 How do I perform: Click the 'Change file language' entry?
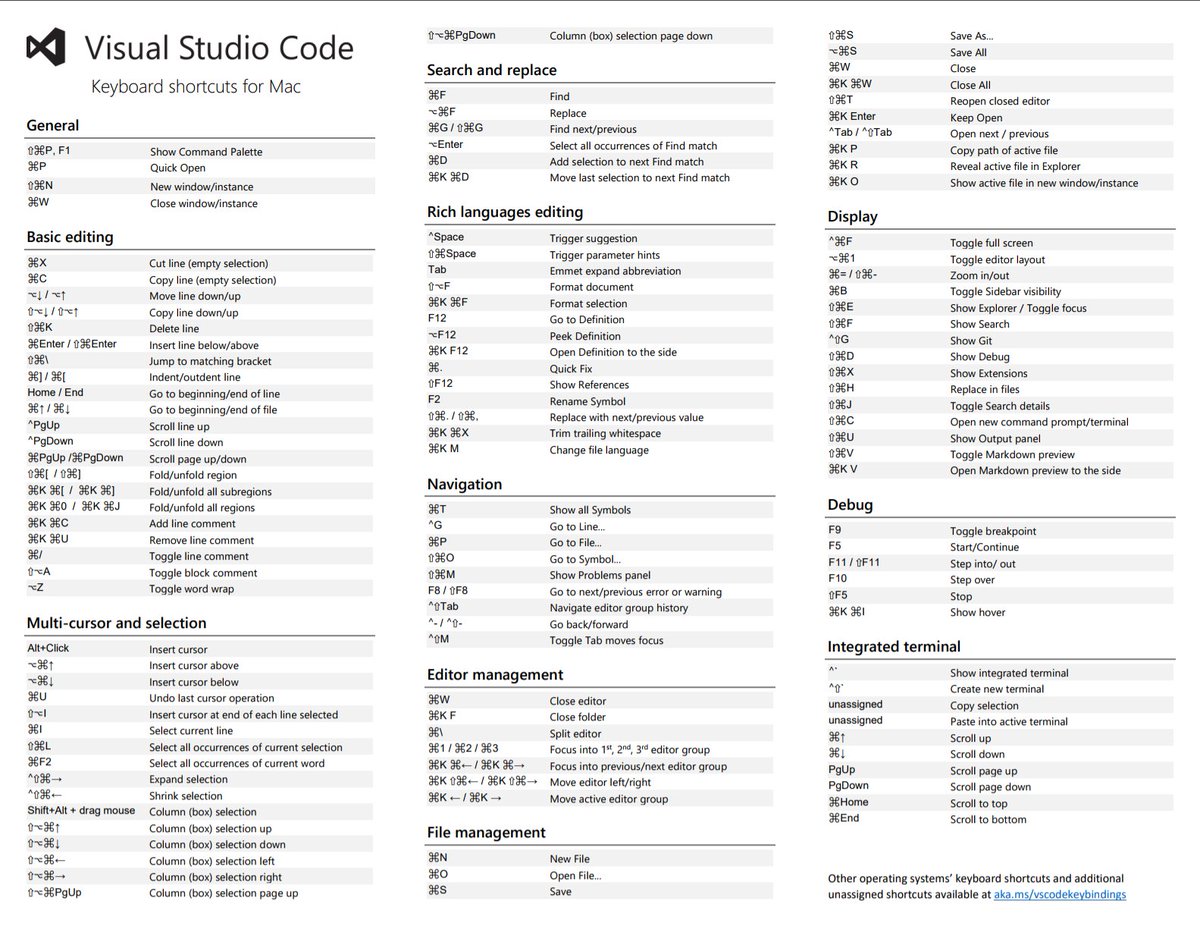tap(599, 450)
